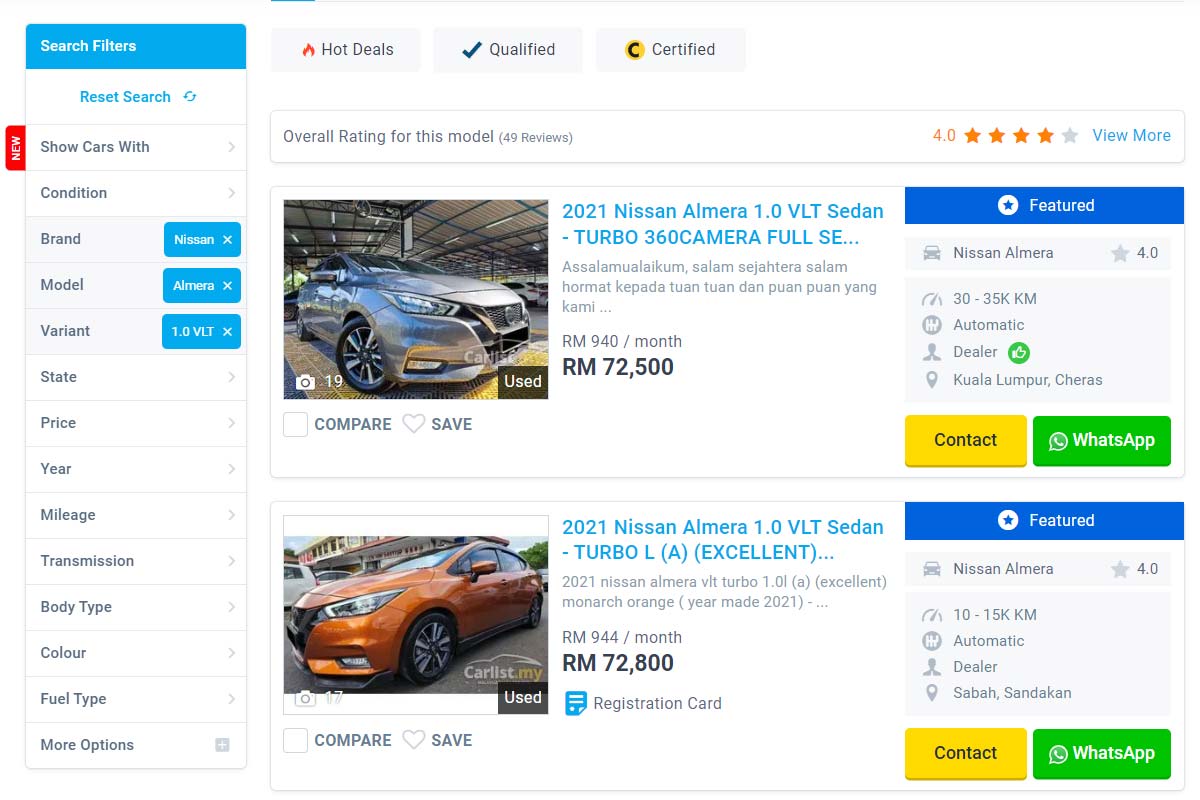Click the More Options plus icon
This screenshot has width=1200, height=800.
[222, 745]
